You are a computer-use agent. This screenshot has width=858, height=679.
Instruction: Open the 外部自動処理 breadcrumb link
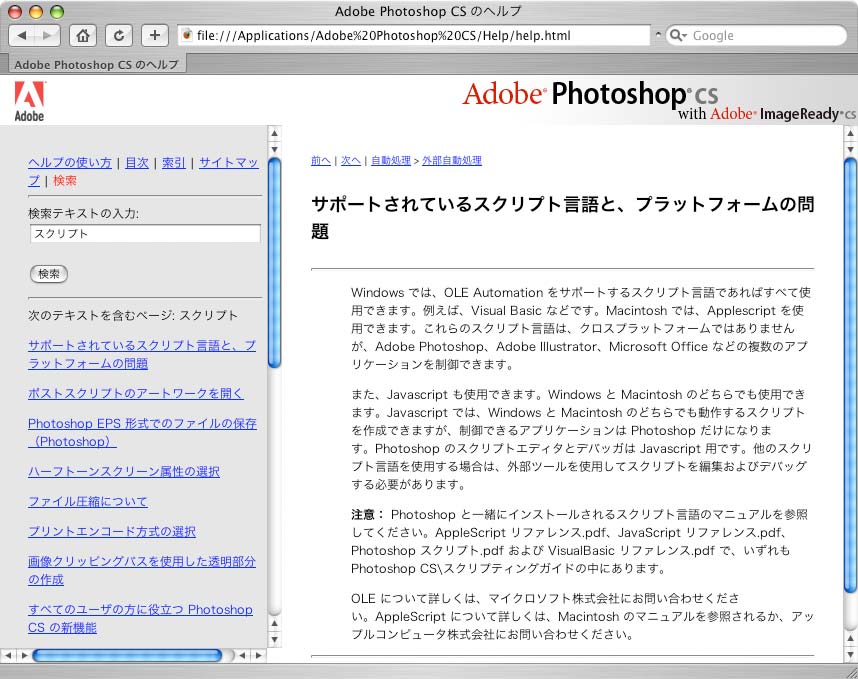452,161
